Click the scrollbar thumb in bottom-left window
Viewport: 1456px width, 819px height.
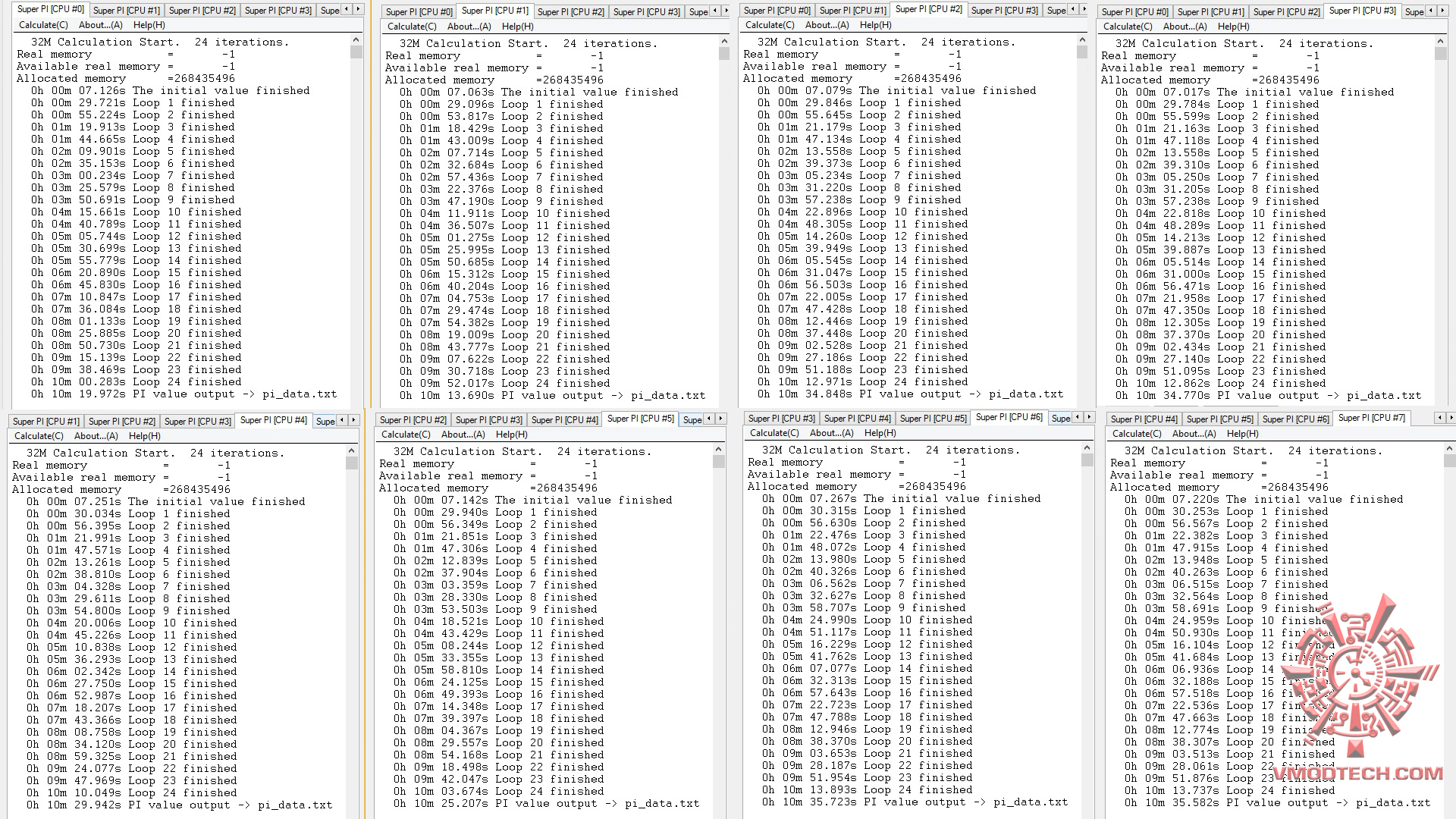(351, 463)
